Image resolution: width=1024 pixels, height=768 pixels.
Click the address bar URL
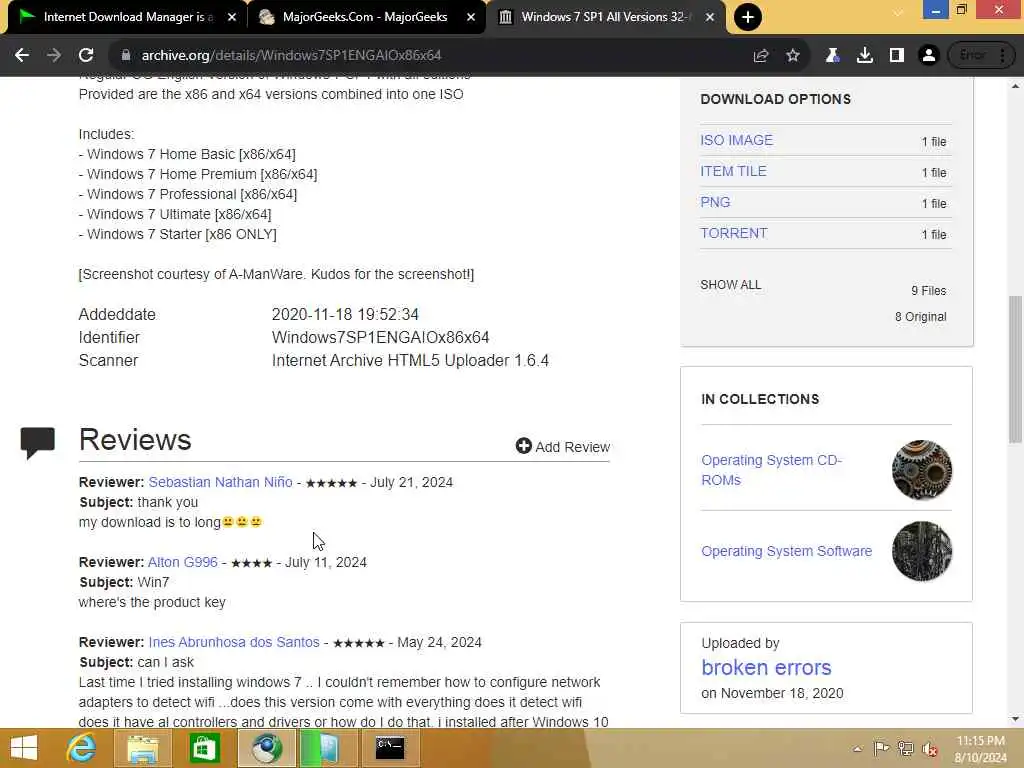[x=291, y=56]
